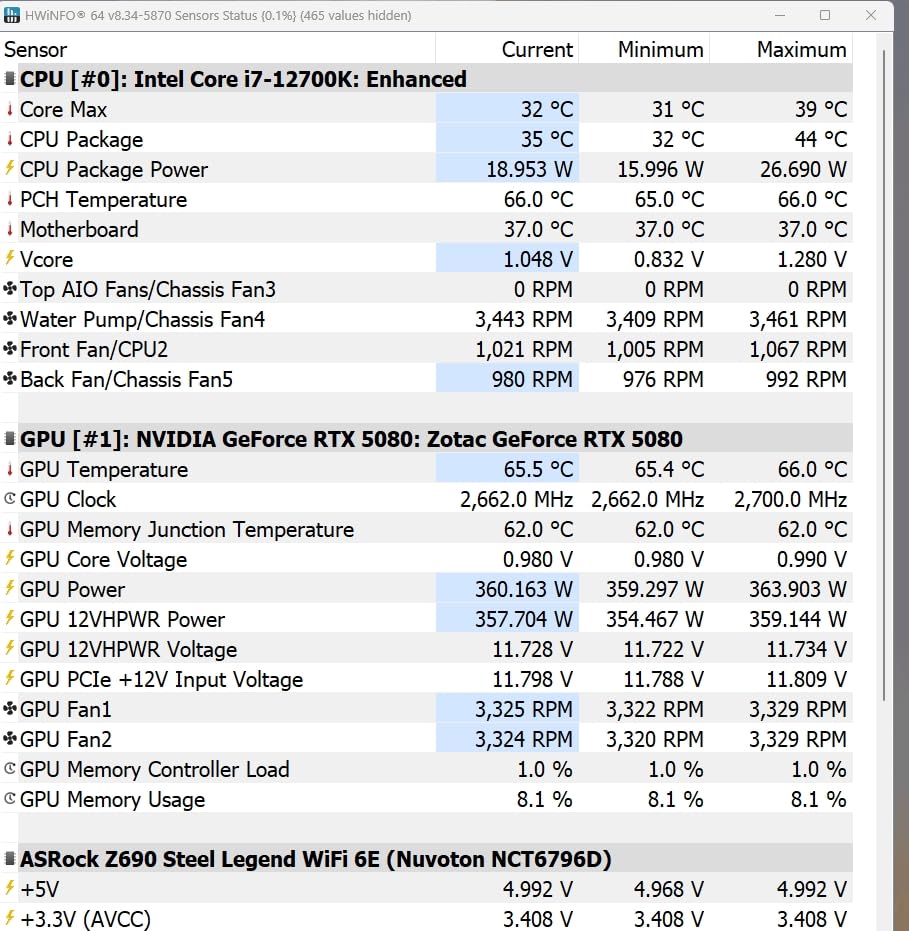Click the thermometer icon beside PCH Temperature
The width and height of the screenshot is (909, 931).
pos(9,199)
